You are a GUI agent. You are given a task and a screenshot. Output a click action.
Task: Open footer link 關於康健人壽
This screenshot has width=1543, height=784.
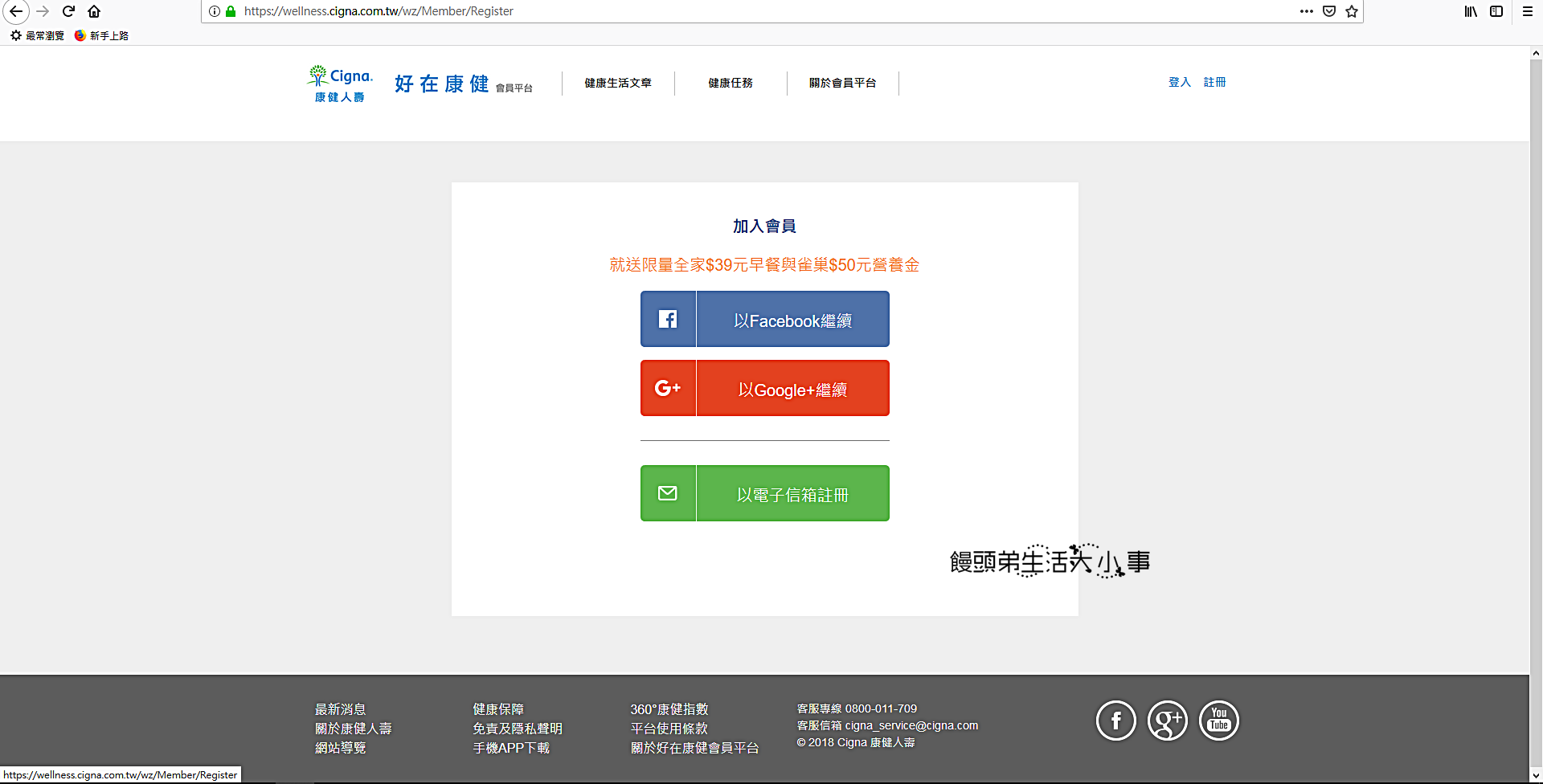click(x=354, y=729)
